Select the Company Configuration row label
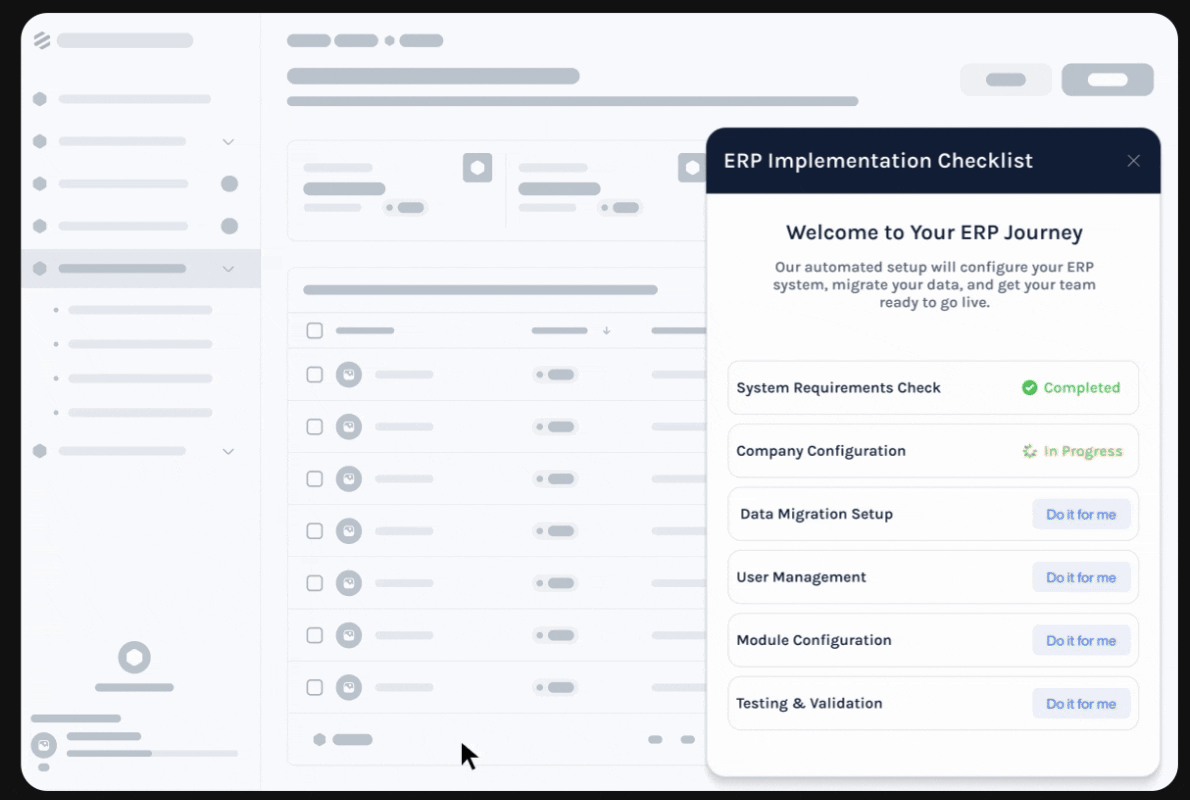Image resolution: width=1190 pixels, height=800 pixels. (x=820, y=451)
